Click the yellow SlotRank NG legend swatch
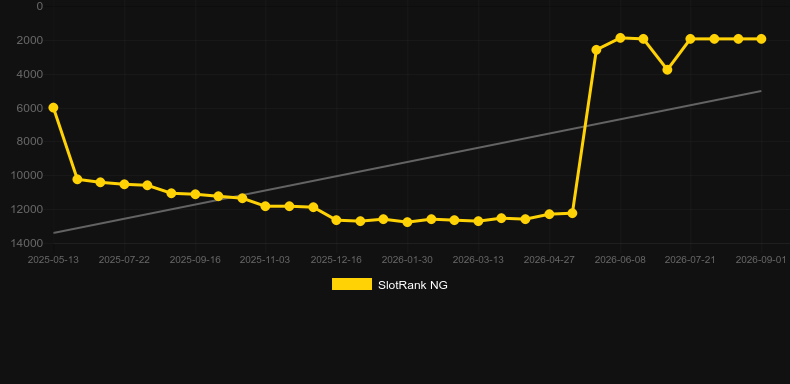 pos(352,284)
